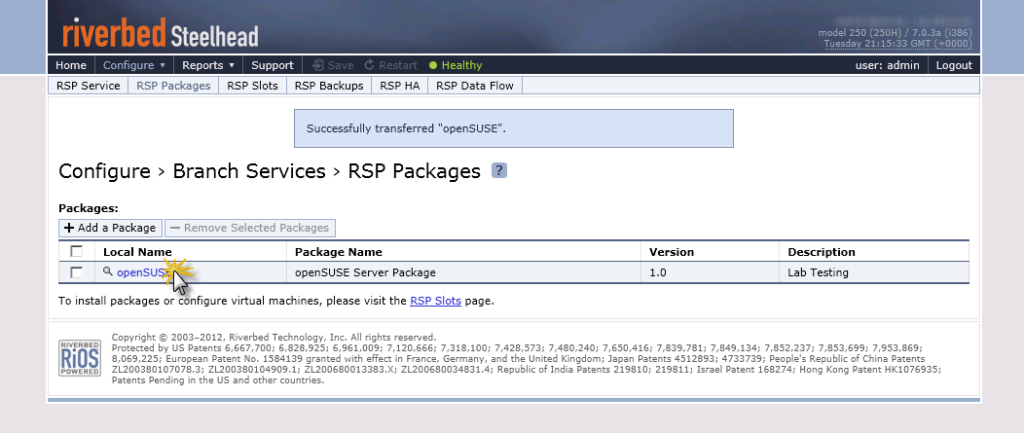Open the RSP Backups tab

(329, 86)
